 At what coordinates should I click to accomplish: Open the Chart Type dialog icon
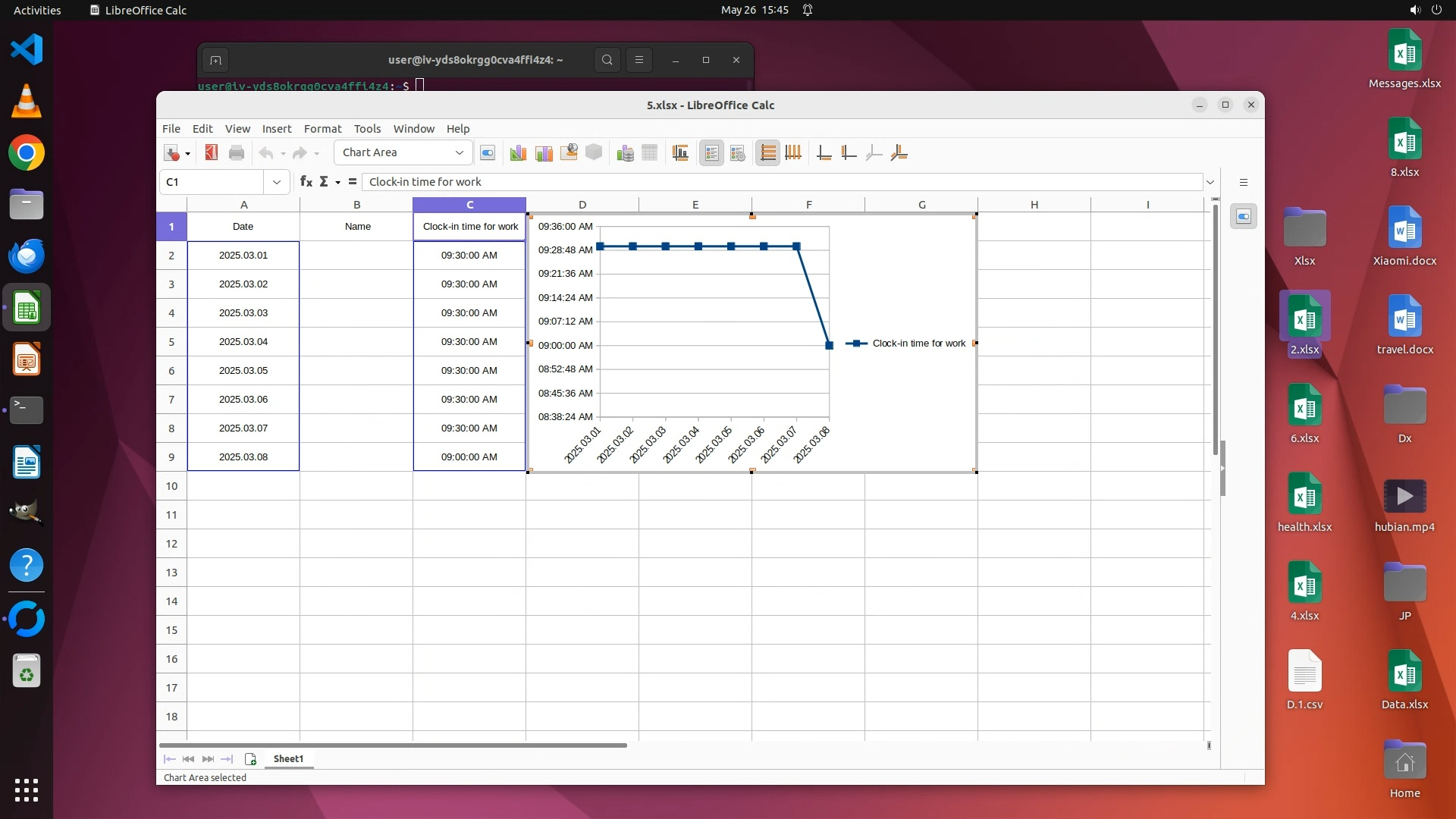[x=518, y=153]
